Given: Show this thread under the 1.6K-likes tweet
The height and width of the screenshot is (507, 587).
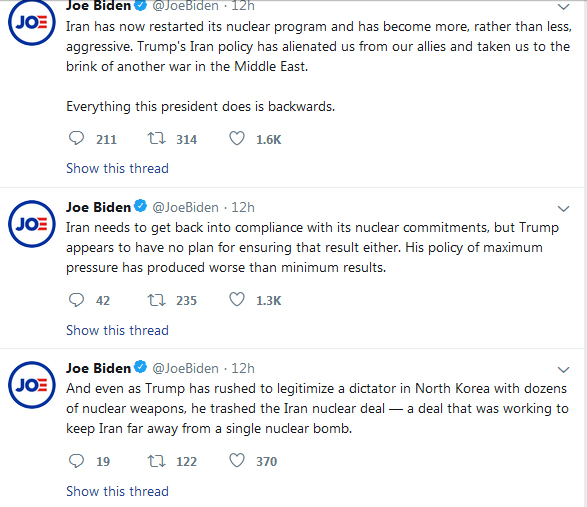Looking at the screenshot, I should [118, 169].
